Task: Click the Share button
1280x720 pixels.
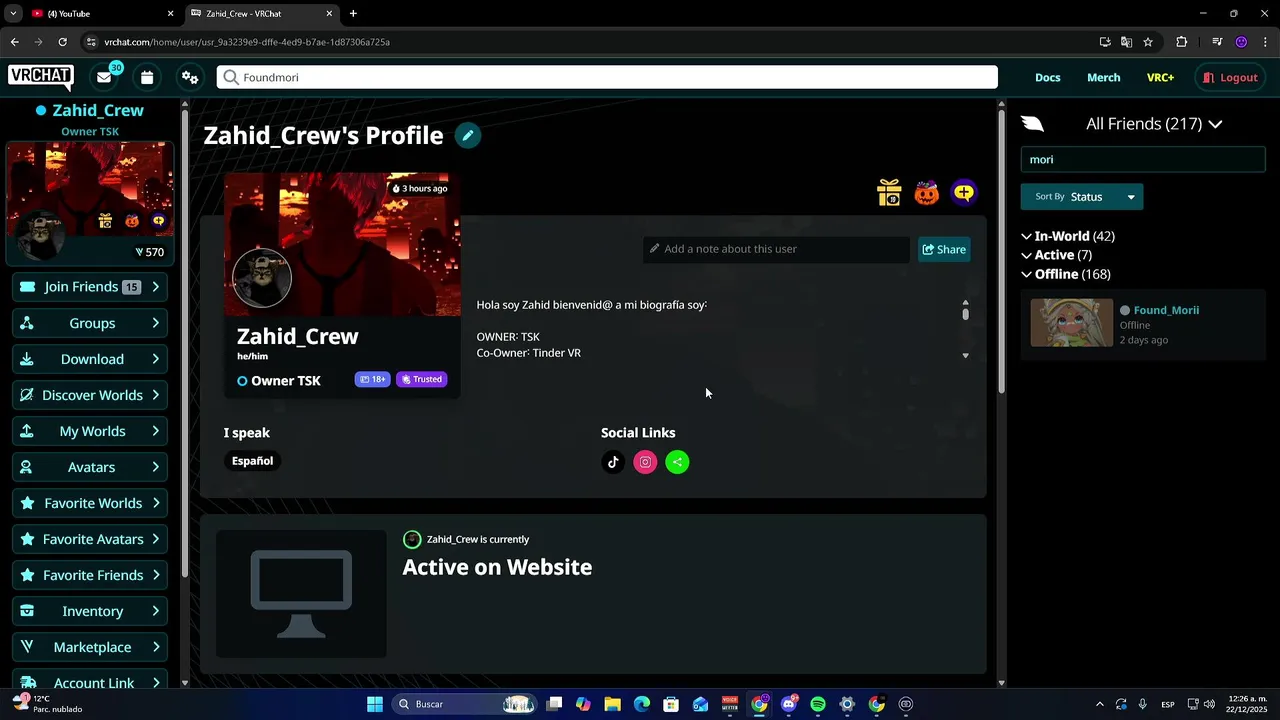Action: (944, 249)
